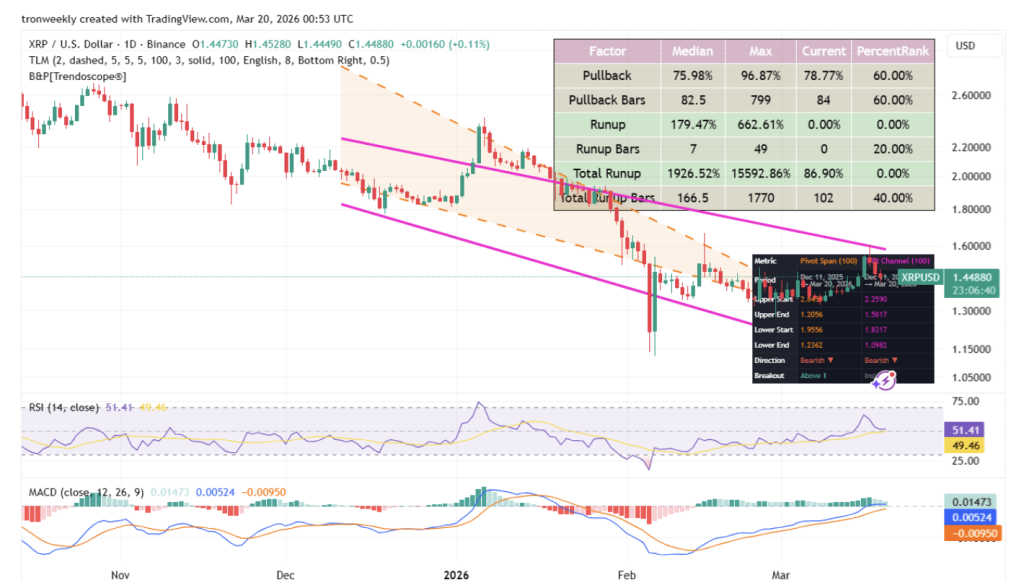
Task: Toggle the B&P[Trendoscope®] indicator visibility
Action: click(x=79, y=76)
